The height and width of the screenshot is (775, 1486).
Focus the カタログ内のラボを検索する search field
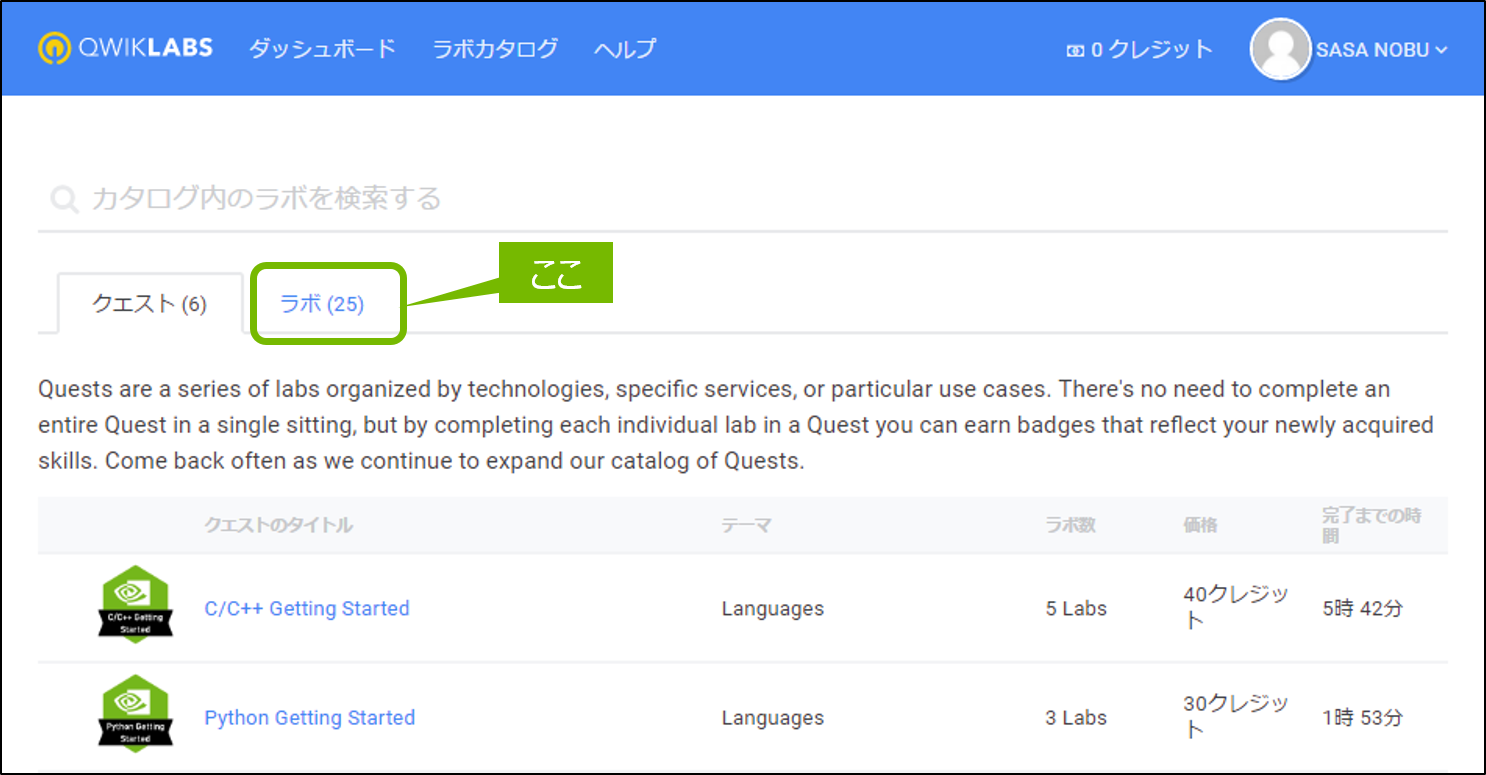tap(742, 198)
